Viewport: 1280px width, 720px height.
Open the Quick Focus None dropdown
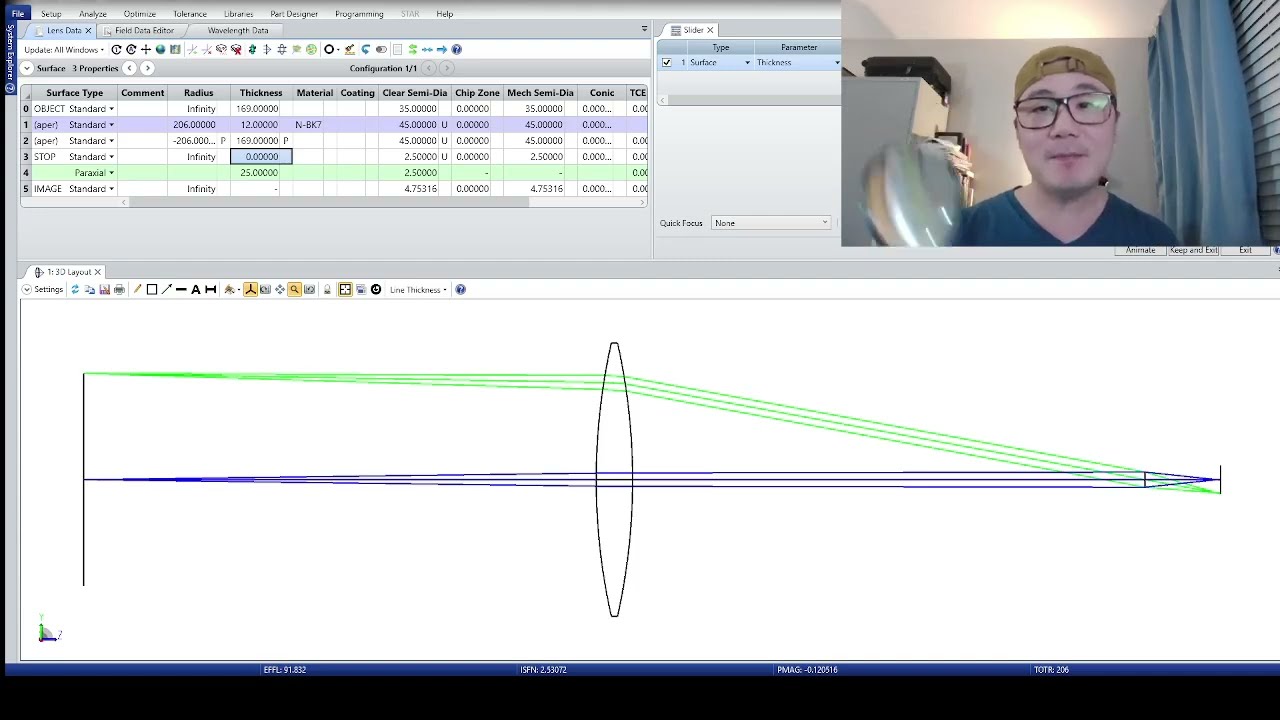pyautogui.click(x=771, y=223)
